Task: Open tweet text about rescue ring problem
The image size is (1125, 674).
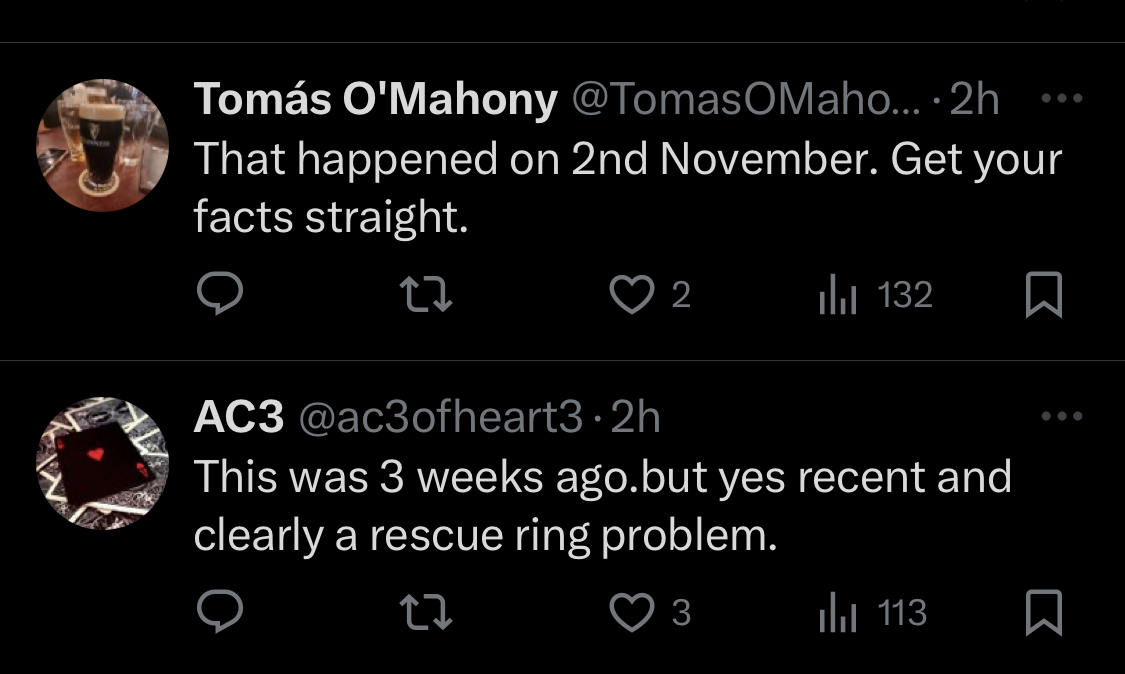Action: pyautogui.click(x=603, y=506)
